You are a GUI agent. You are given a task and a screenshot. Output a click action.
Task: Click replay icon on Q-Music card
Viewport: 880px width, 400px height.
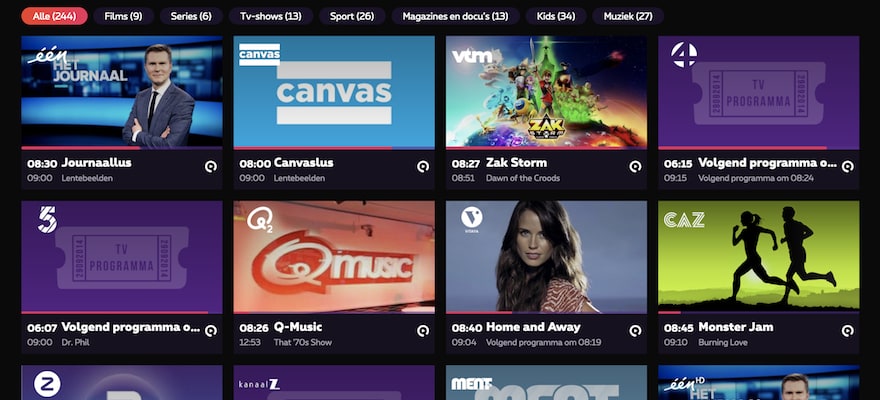click(423, 331)
